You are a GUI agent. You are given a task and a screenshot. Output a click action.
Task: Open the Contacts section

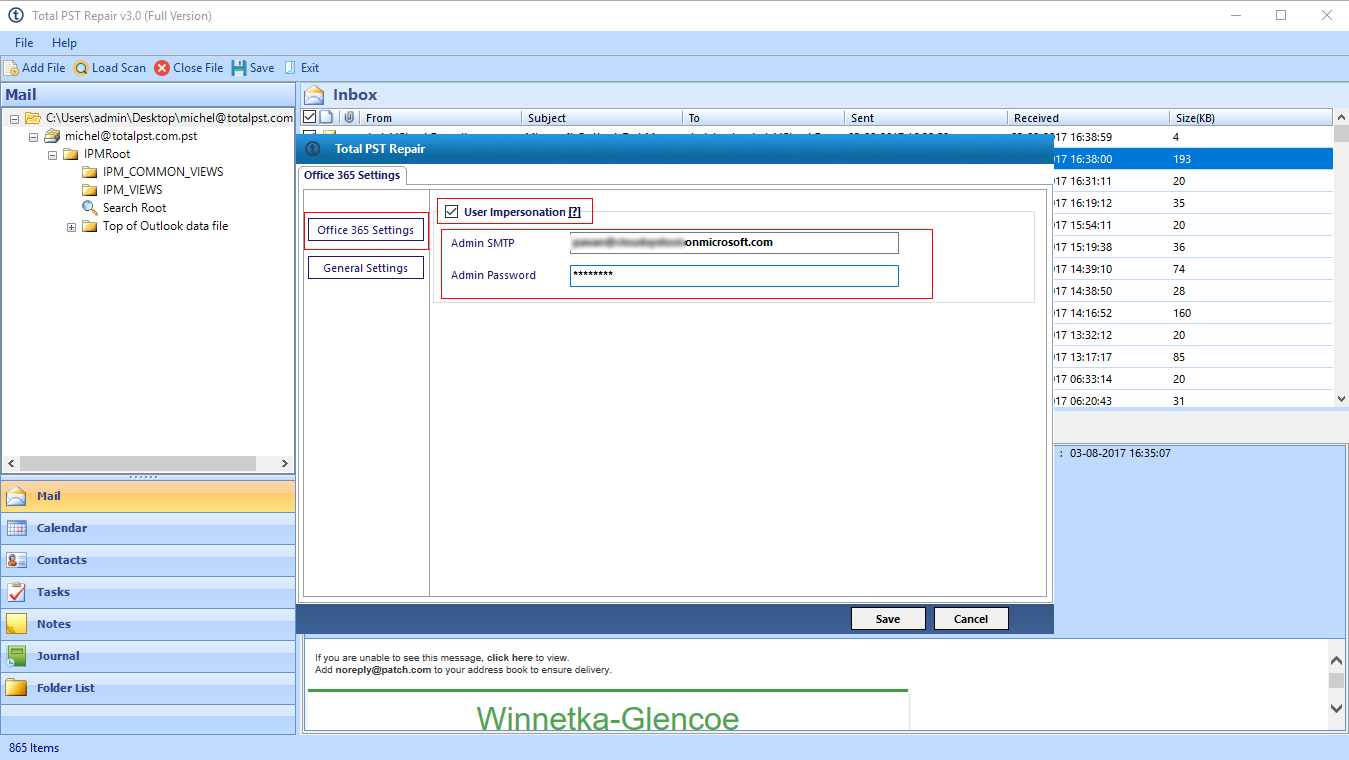click(148, 560)
